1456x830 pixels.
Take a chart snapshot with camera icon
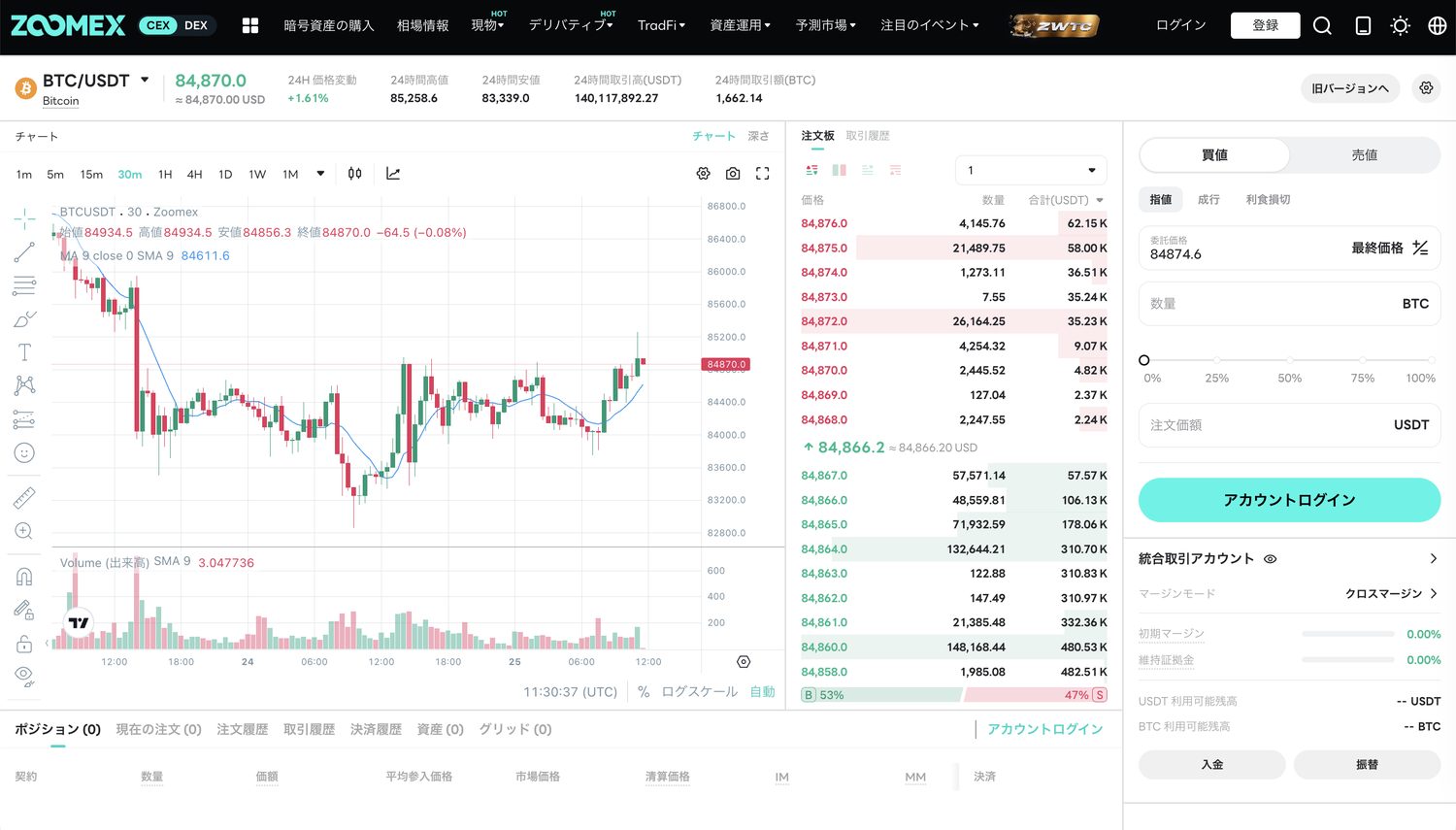pos(733,174)
